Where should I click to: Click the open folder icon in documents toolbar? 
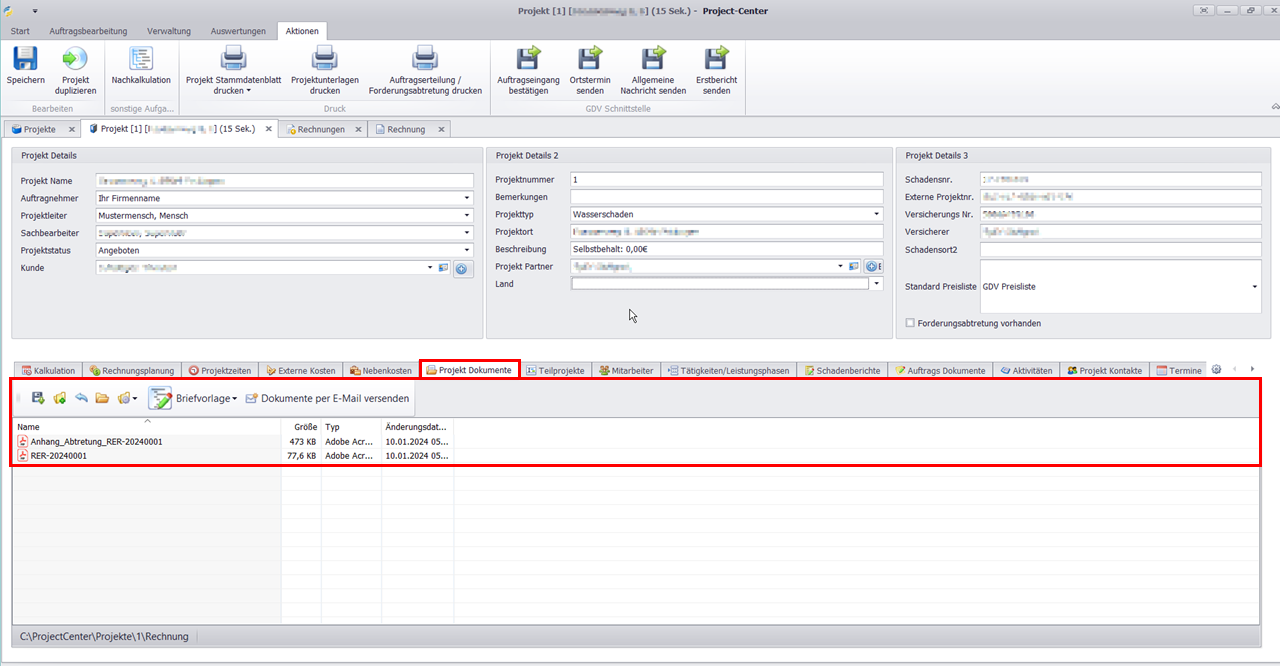tap(102, 398)
